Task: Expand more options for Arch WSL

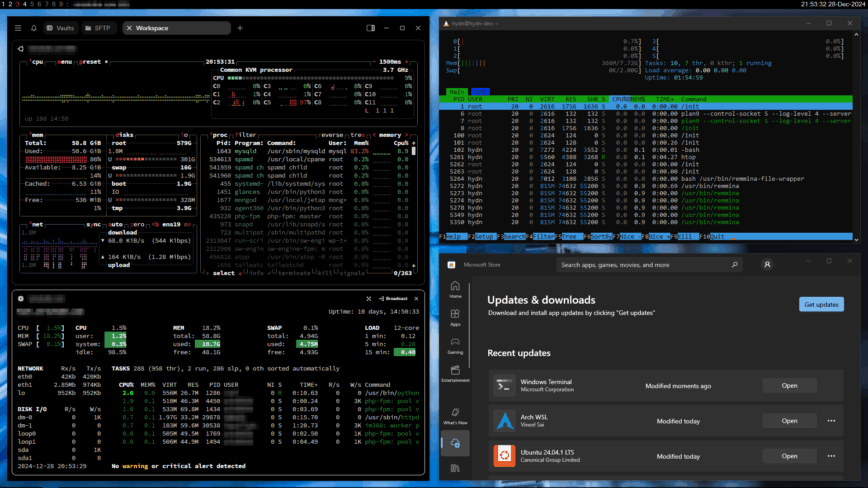Action: [830, 421]
